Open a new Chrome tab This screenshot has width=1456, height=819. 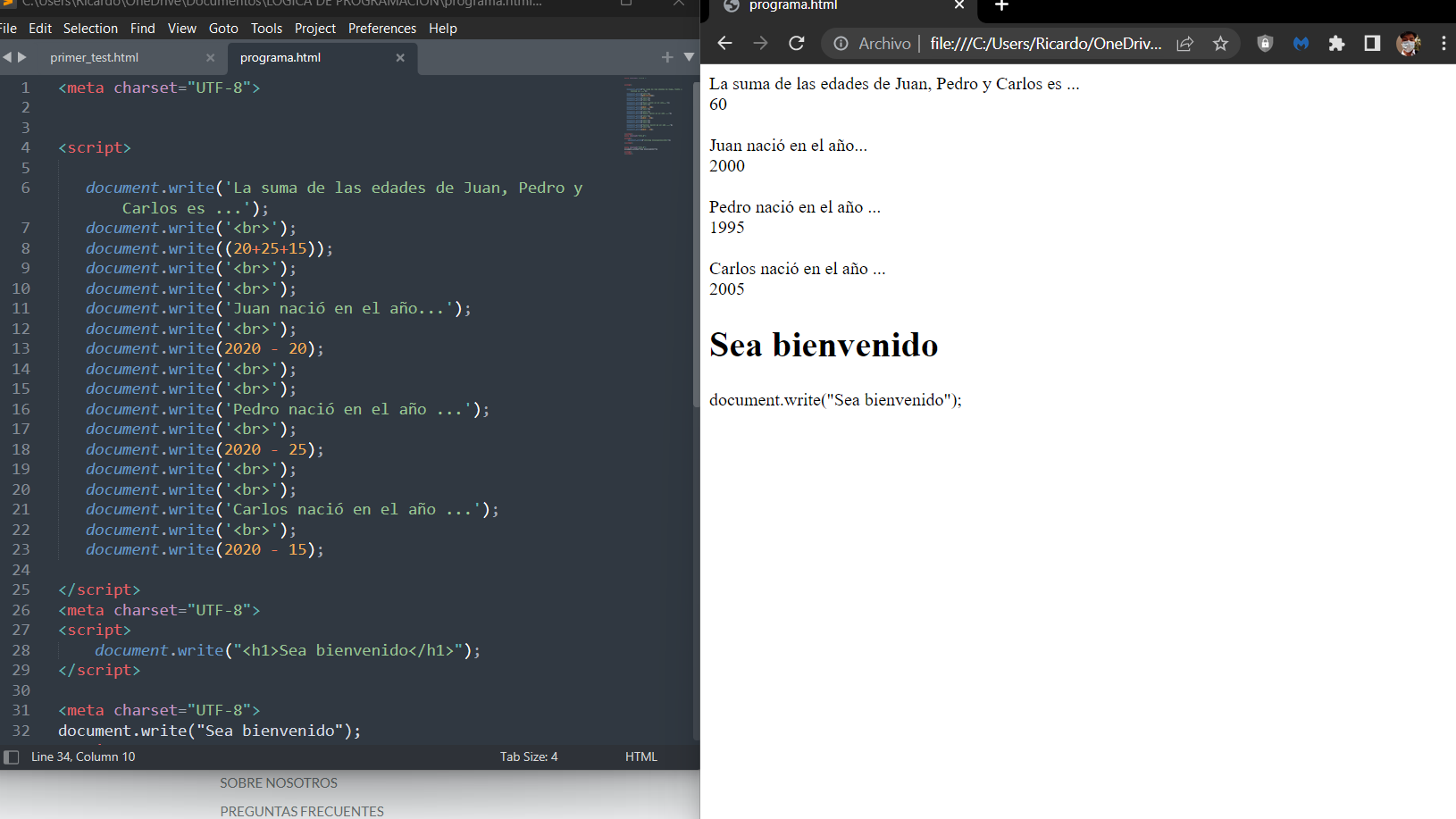pos(1001,6)
